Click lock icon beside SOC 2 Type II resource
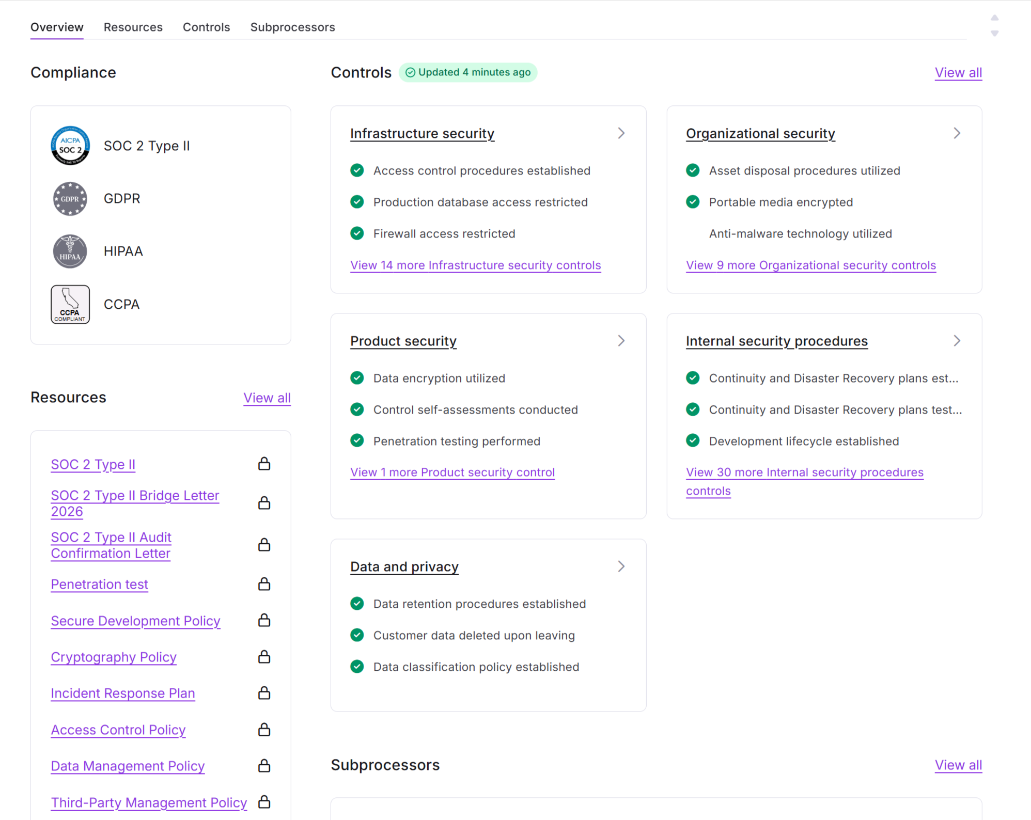This screenshot has height=820, width=1031. (264, 464)
